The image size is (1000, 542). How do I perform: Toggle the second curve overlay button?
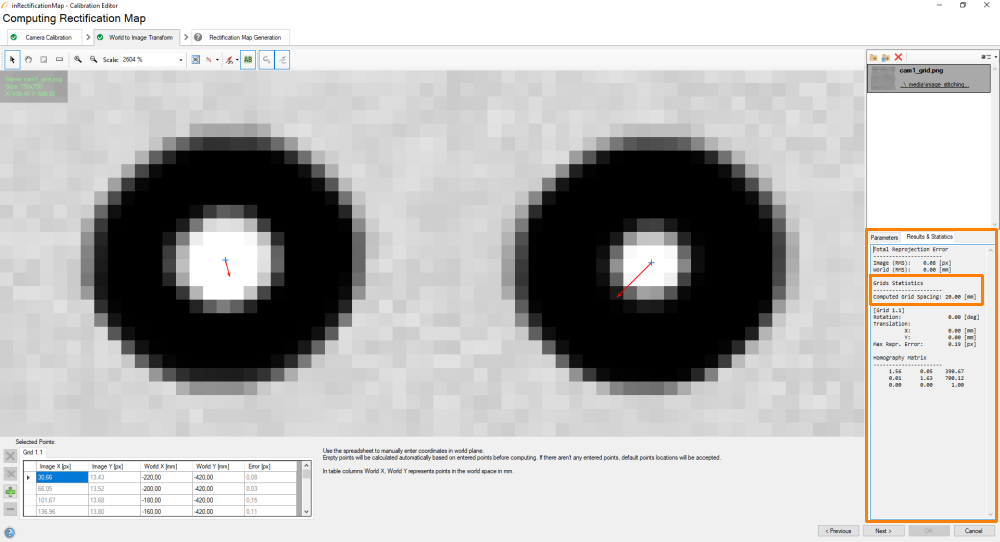283,60
